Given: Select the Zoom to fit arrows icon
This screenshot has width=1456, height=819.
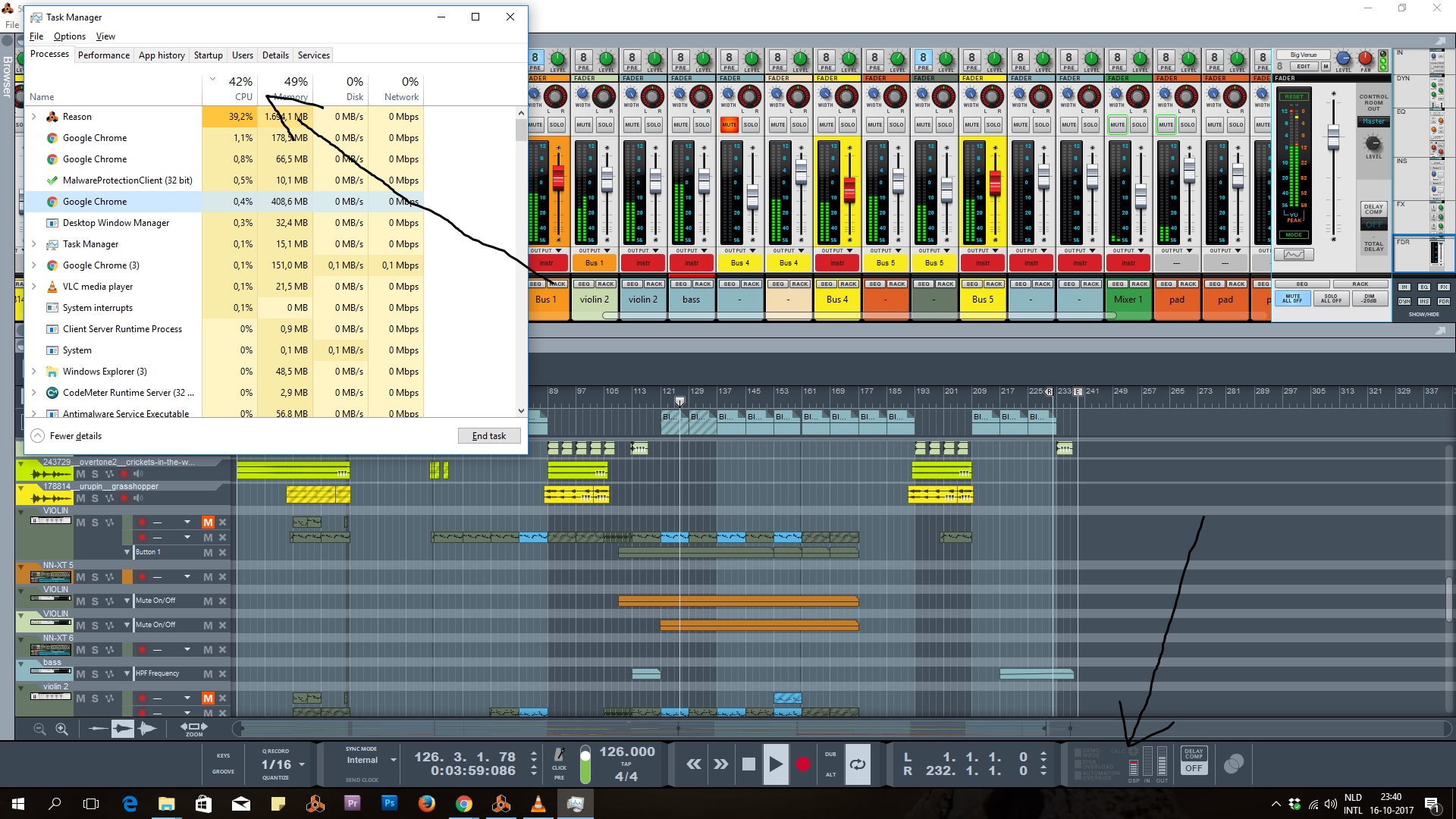Looking at the screenshot, I should coord(194,728).
